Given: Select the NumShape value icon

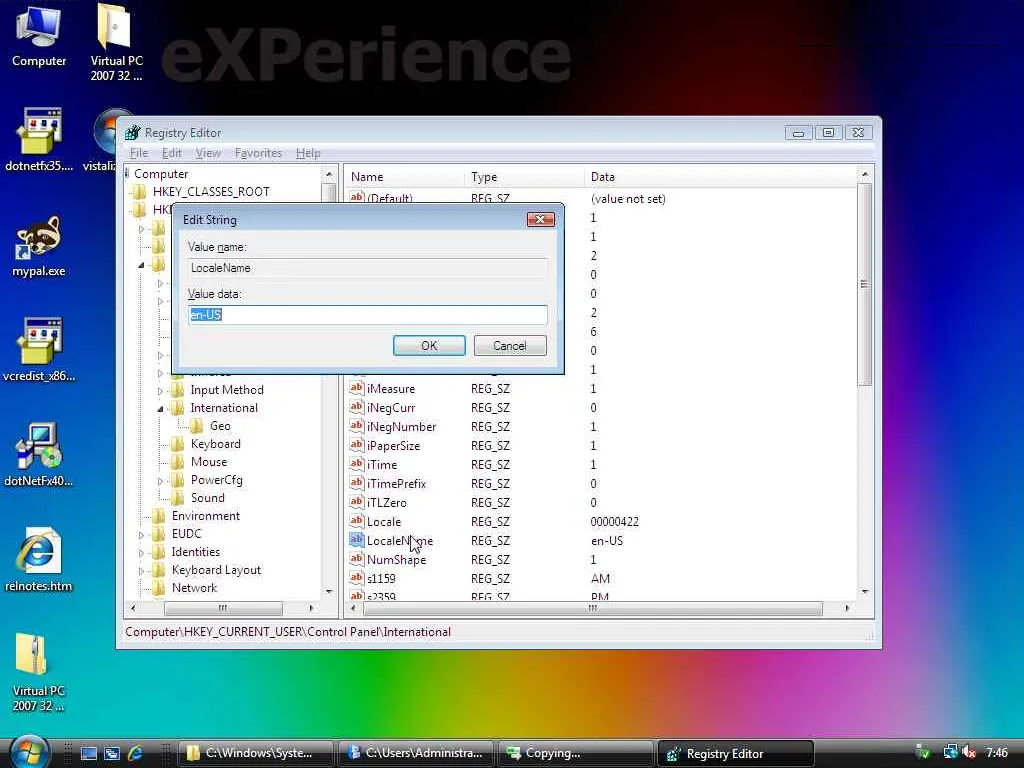Looking at the screenshot, I should pyautogui.click(x=357, y=559).
